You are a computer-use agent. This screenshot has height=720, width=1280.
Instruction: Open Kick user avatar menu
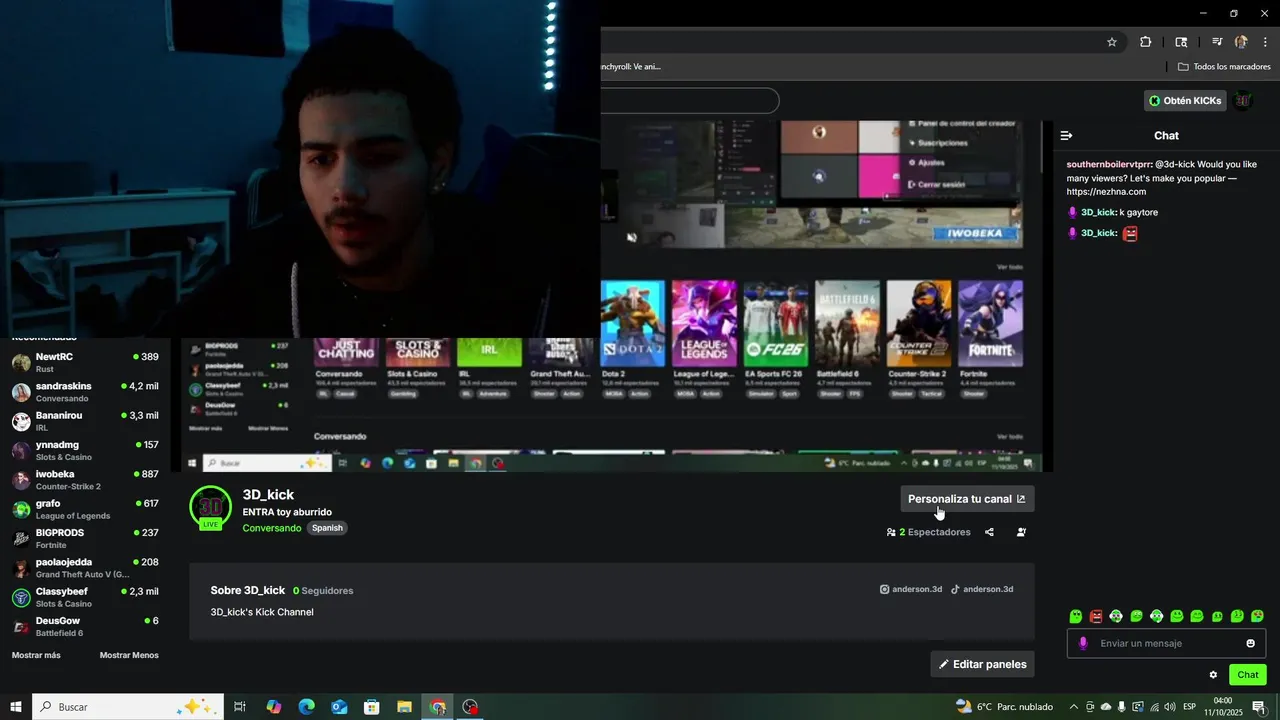[1243, 100]
